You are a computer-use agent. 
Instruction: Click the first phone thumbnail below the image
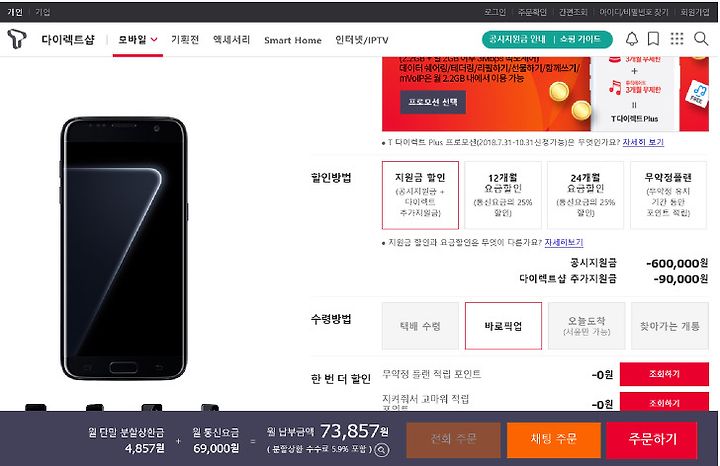(36, 407)
